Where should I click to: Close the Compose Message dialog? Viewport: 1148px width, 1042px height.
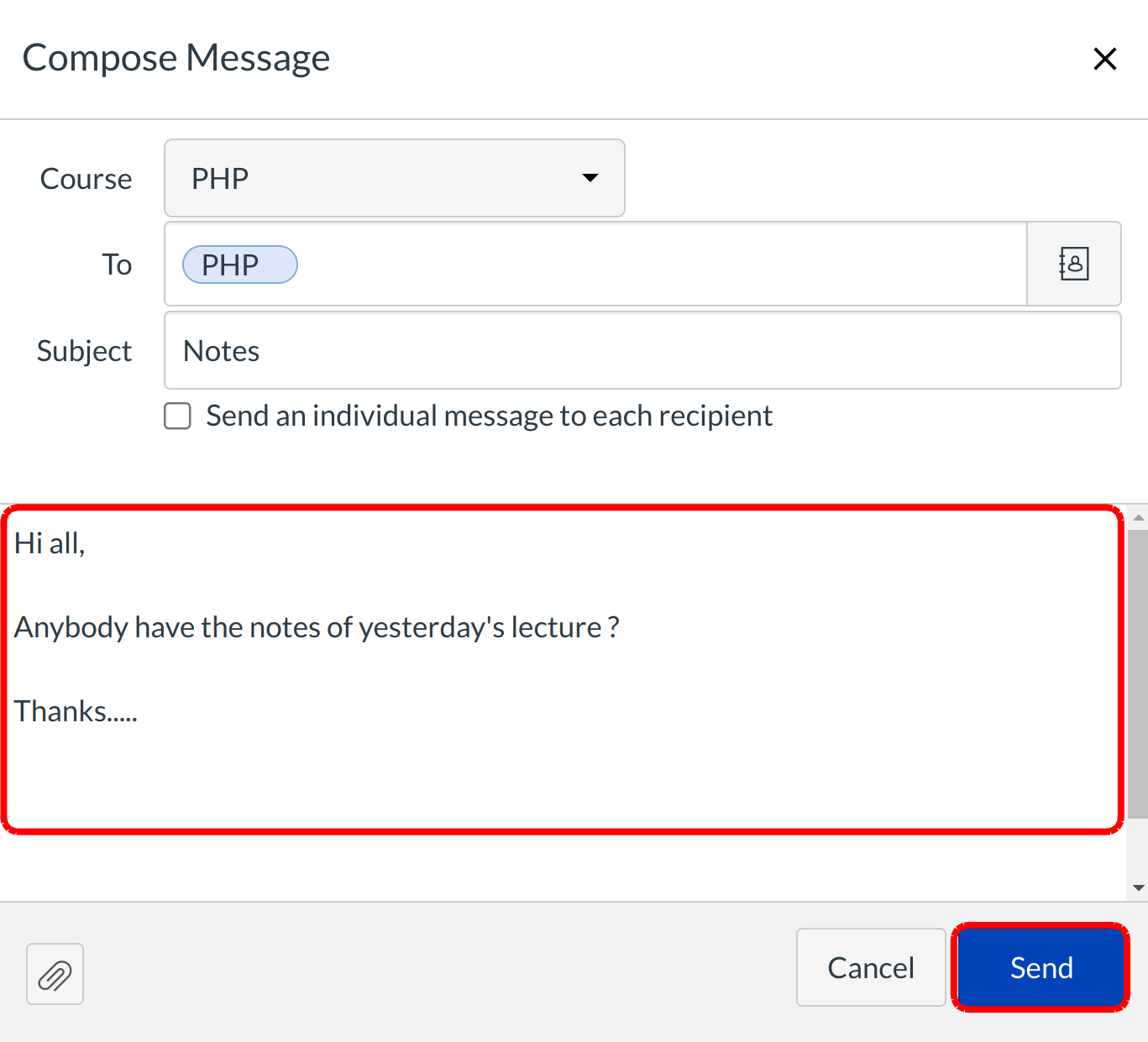(x=1104, y=59)
